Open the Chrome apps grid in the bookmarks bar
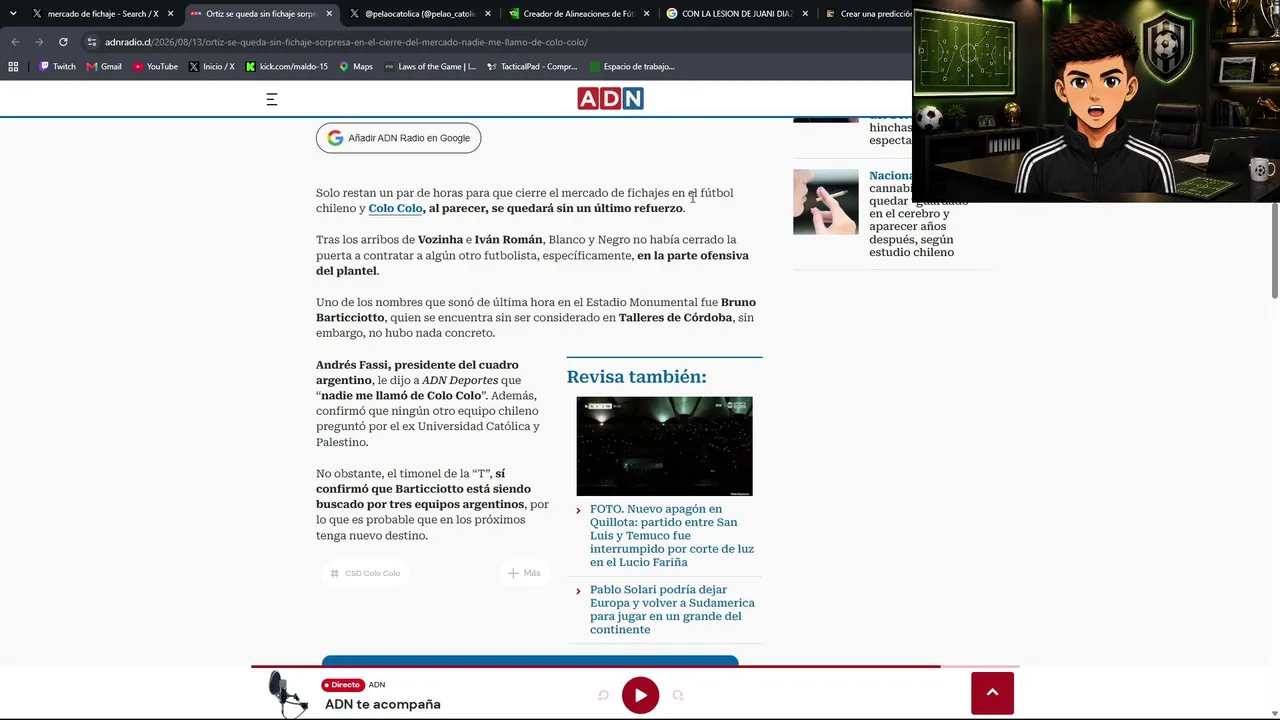 tap(13, 67)
